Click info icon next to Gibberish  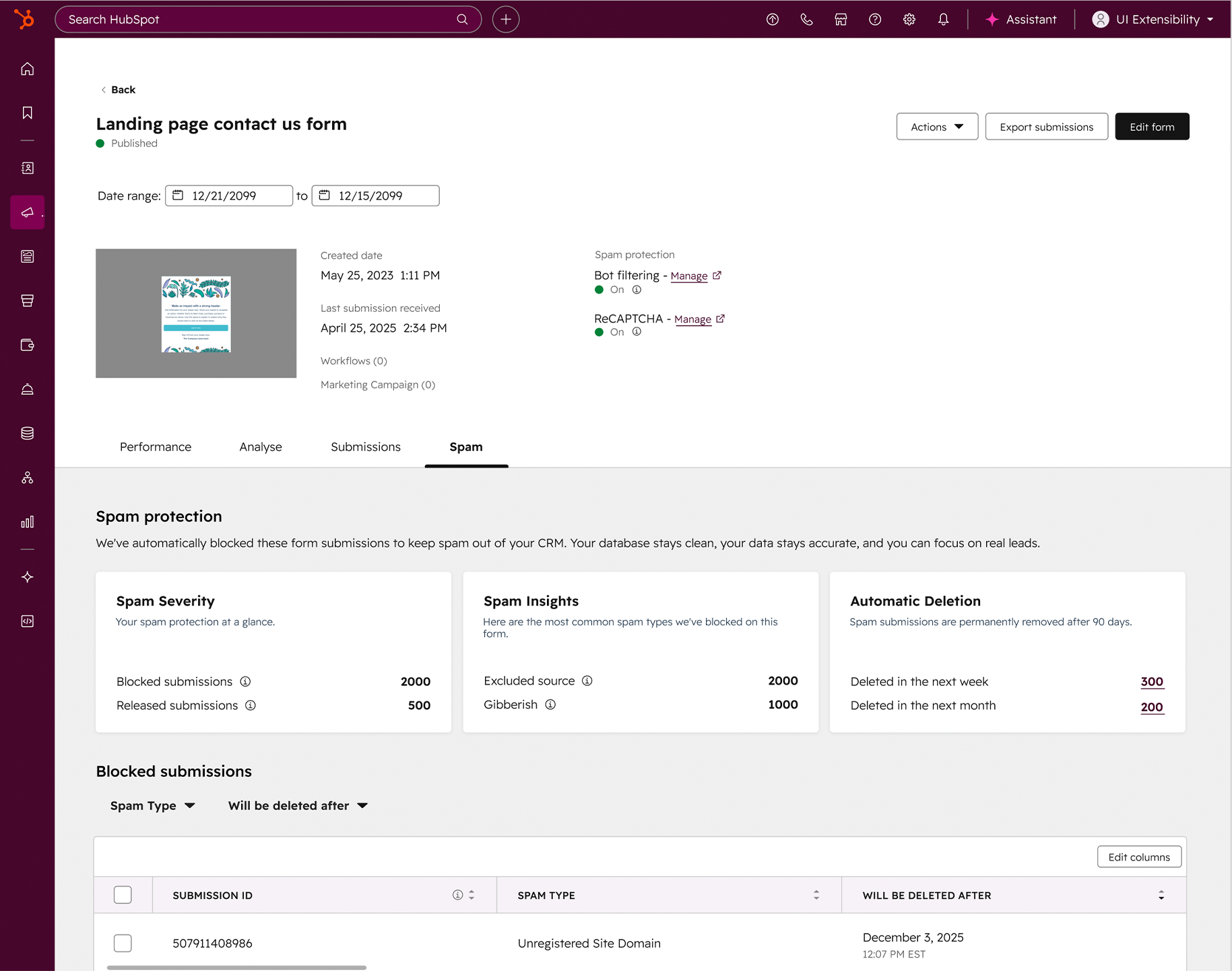[x=550, y=705]
